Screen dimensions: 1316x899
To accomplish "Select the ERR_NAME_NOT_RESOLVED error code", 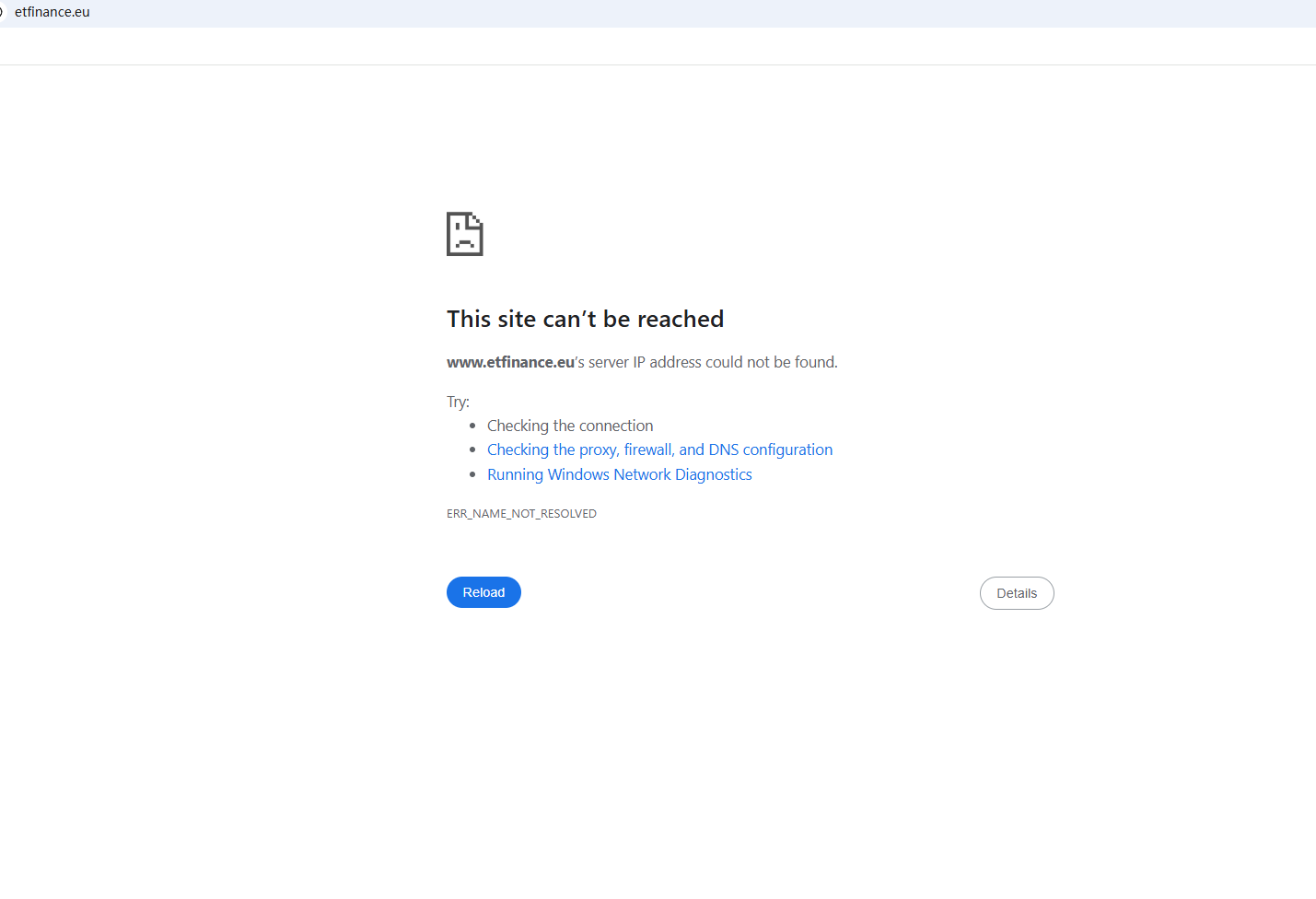I will coord(521,514).
